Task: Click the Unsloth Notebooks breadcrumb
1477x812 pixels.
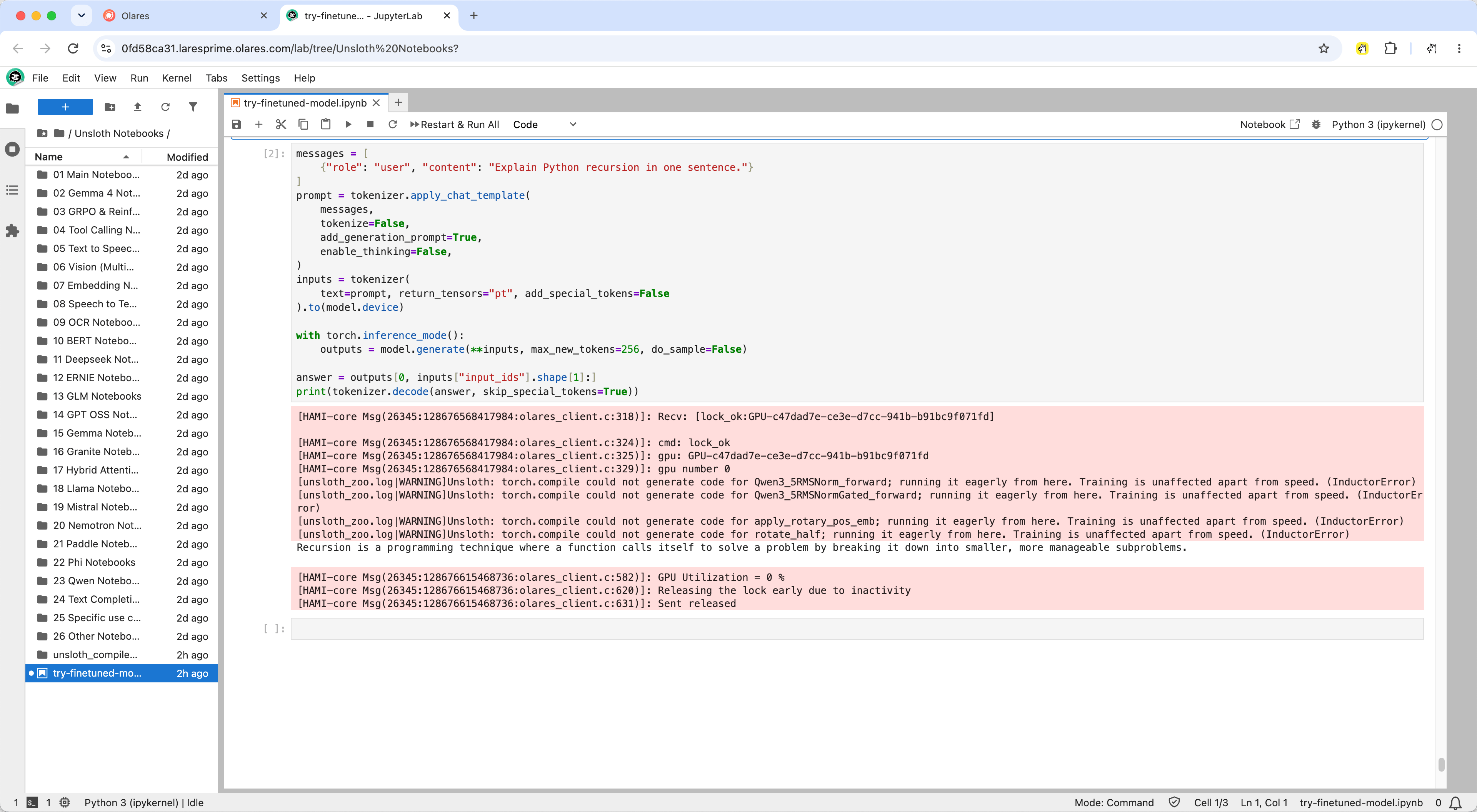Action: pos(119,133)
